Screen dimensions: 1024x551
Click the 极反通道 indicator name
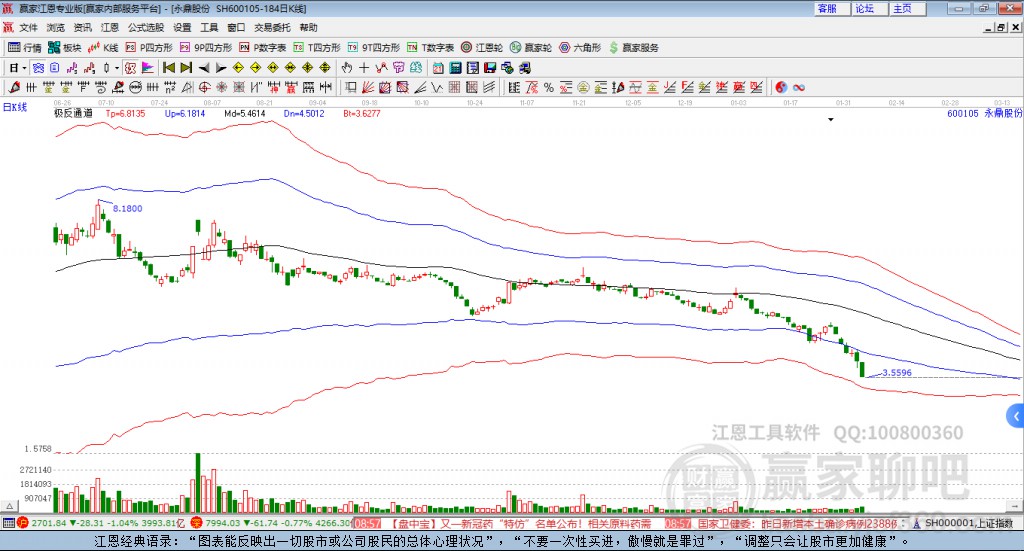73,113
